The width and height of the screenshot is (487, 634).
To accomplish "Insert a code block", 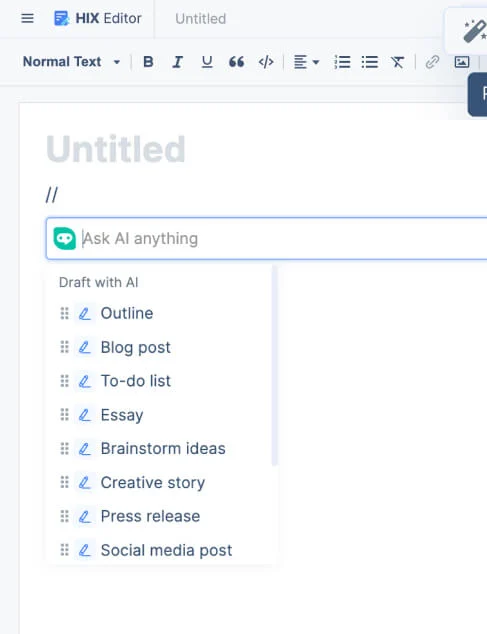I will (x=266, y=62).
